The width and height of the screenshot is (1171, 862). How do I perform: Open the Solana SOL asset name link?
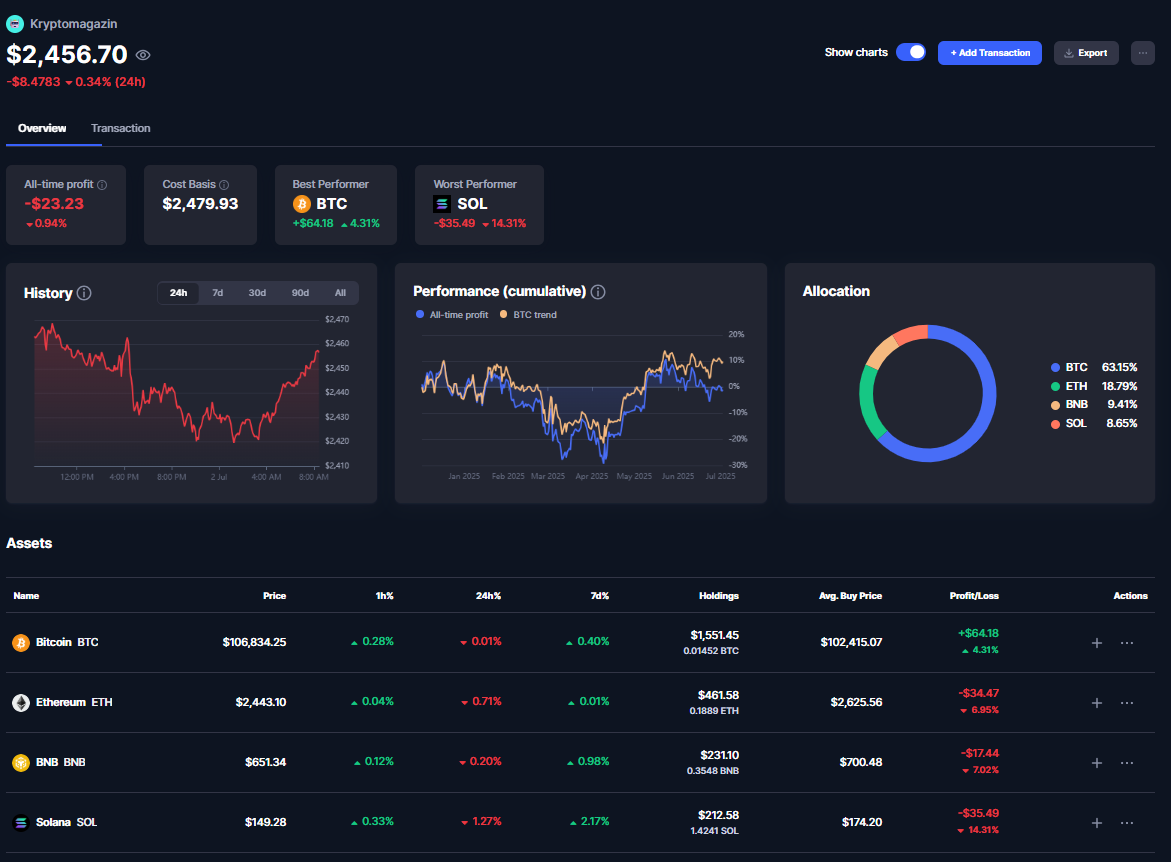[x=66, y=822]
